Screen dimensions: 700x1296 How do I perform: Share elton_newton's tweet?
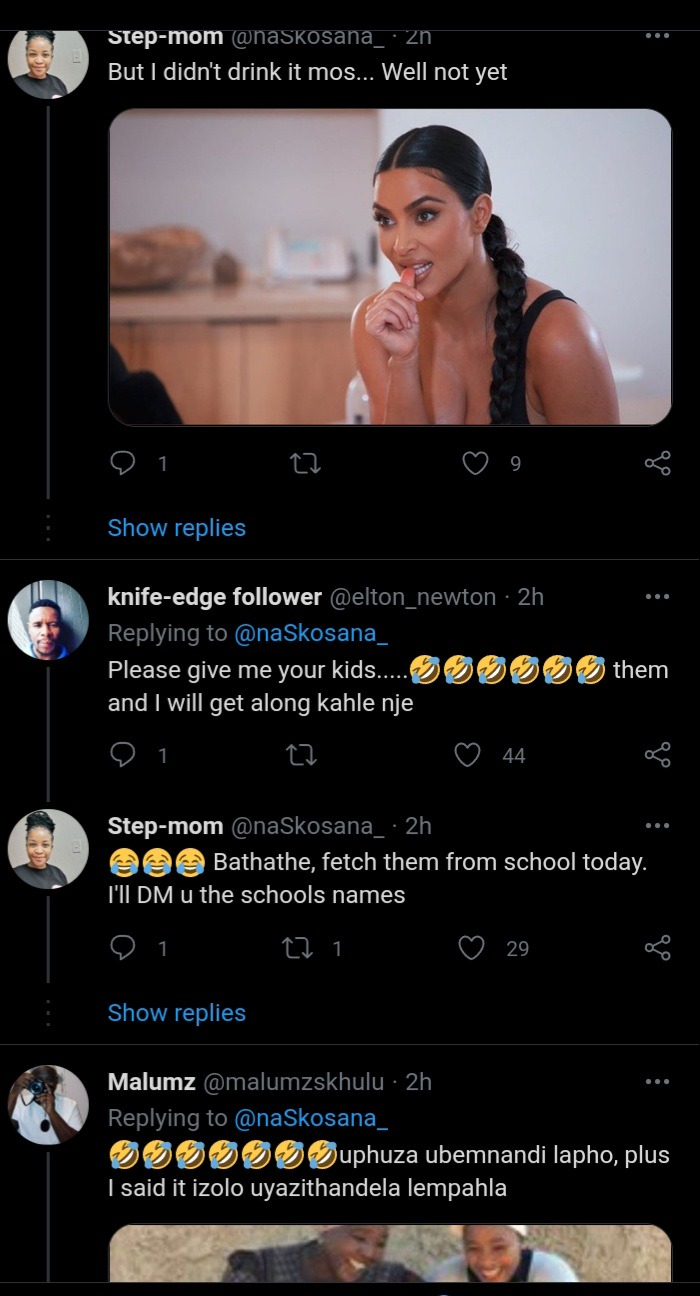click(657, 755)
